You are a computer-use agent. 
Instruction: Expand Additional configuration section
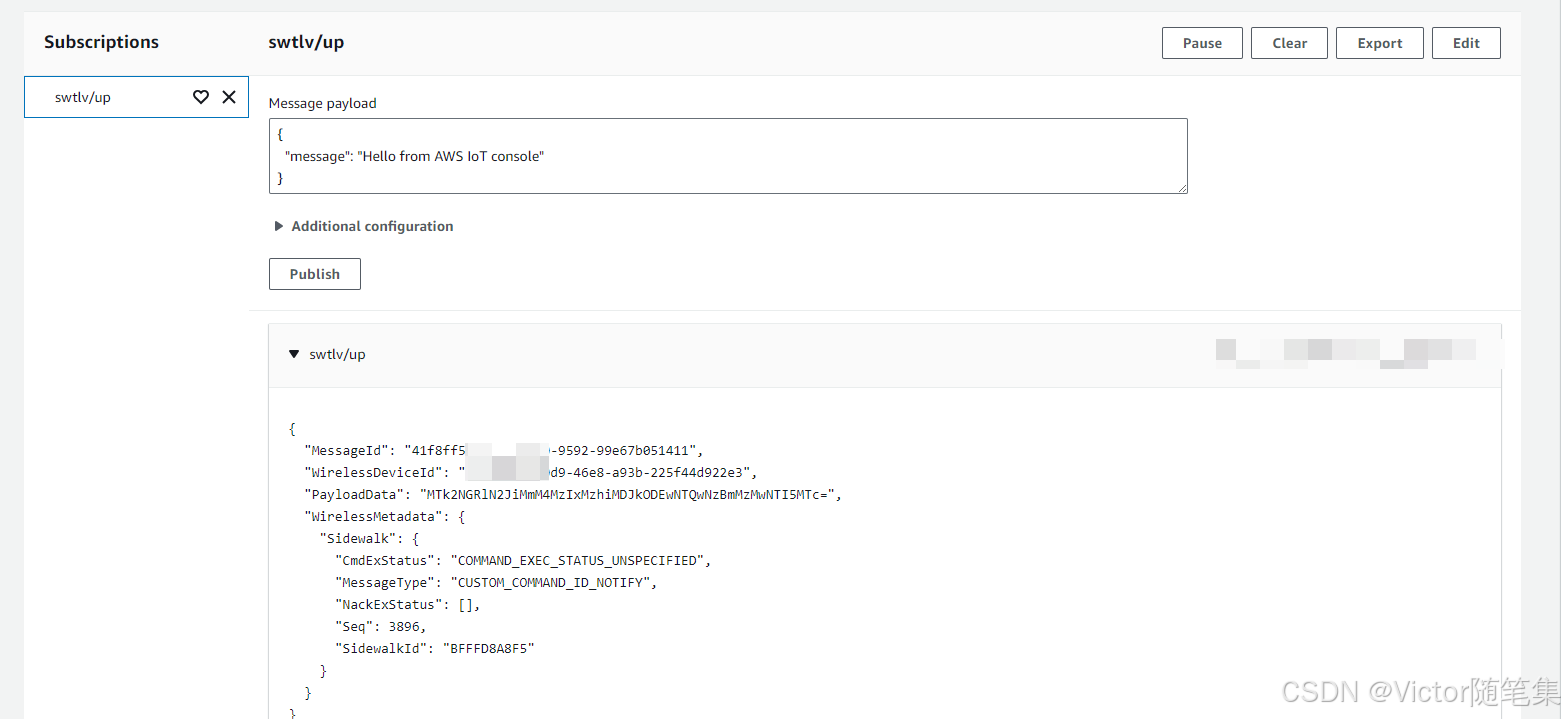[x=279, y=226]
